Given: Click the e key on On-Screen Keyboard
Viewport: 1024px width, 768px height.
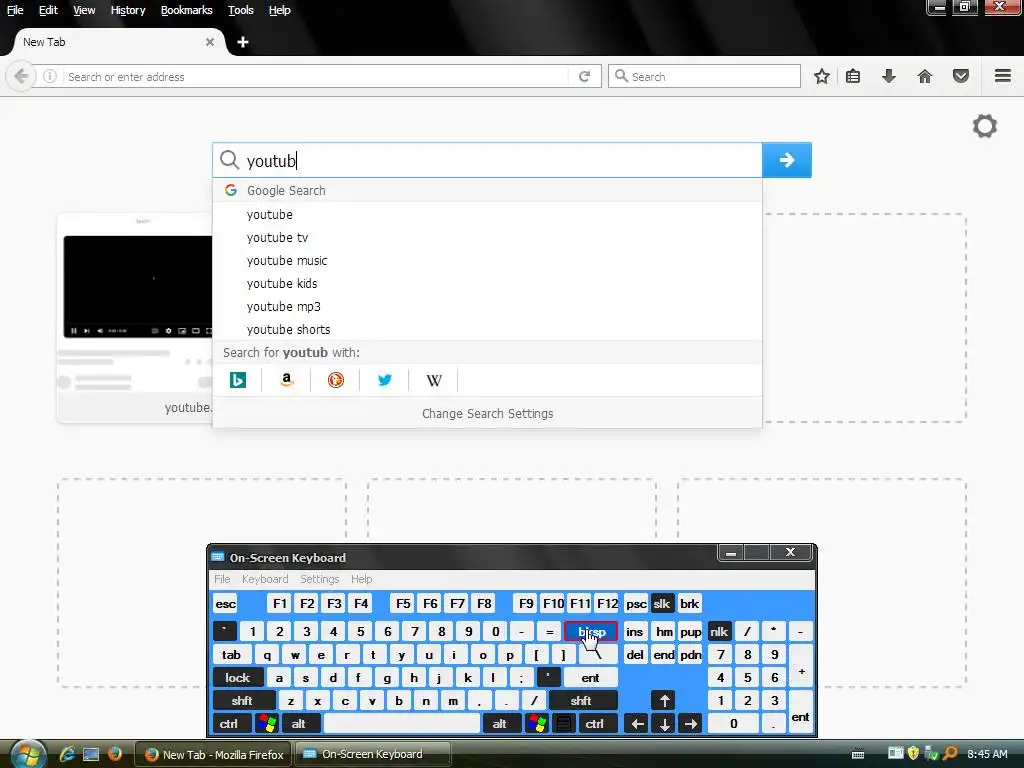Looking at the screenshot, I should 321,655.
